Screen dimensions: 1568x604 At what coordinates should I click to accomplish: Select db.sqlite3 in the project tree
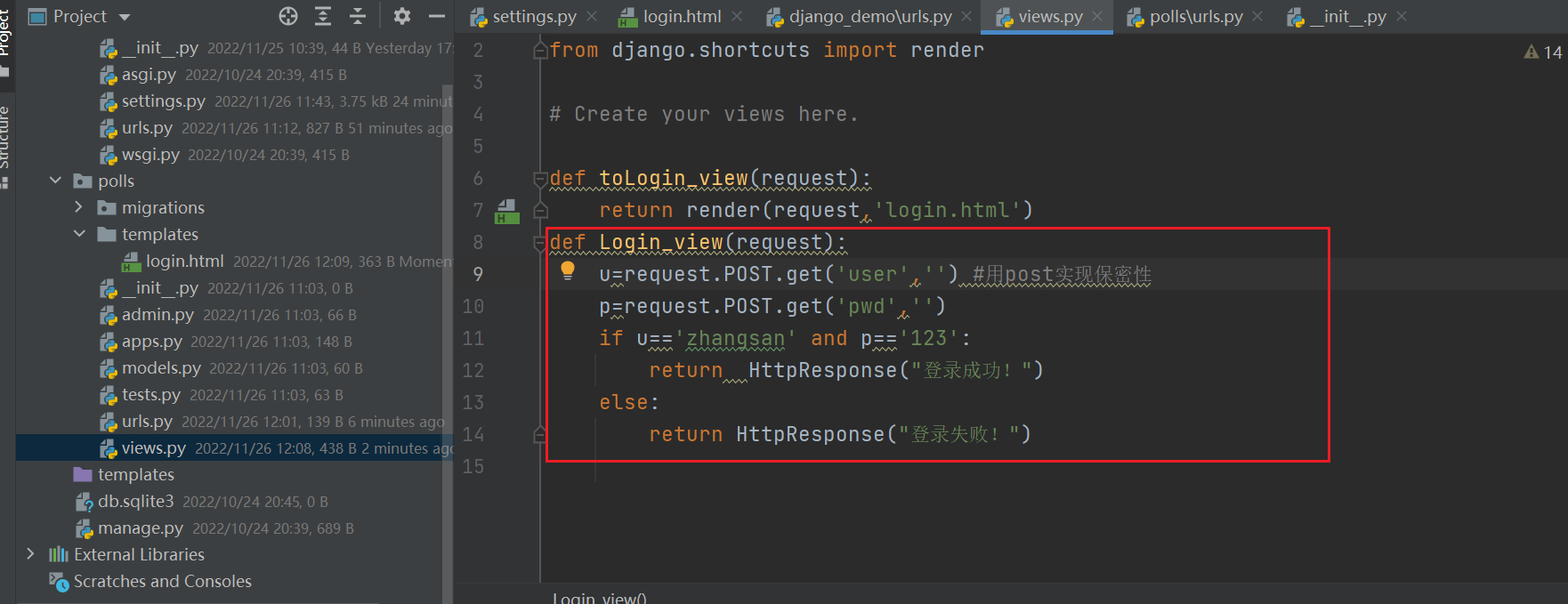[136, 502]
